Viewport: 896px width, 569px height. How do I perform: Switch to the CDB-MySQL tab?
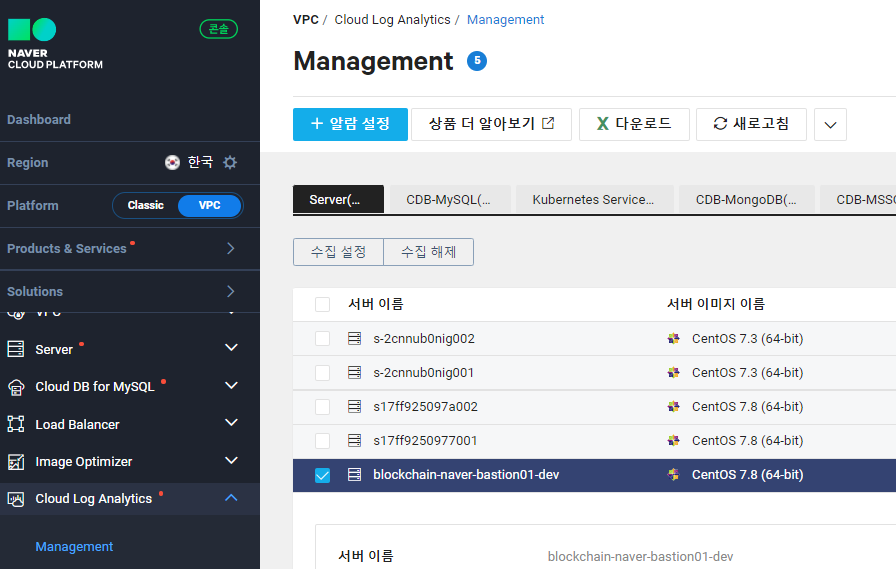450,199
